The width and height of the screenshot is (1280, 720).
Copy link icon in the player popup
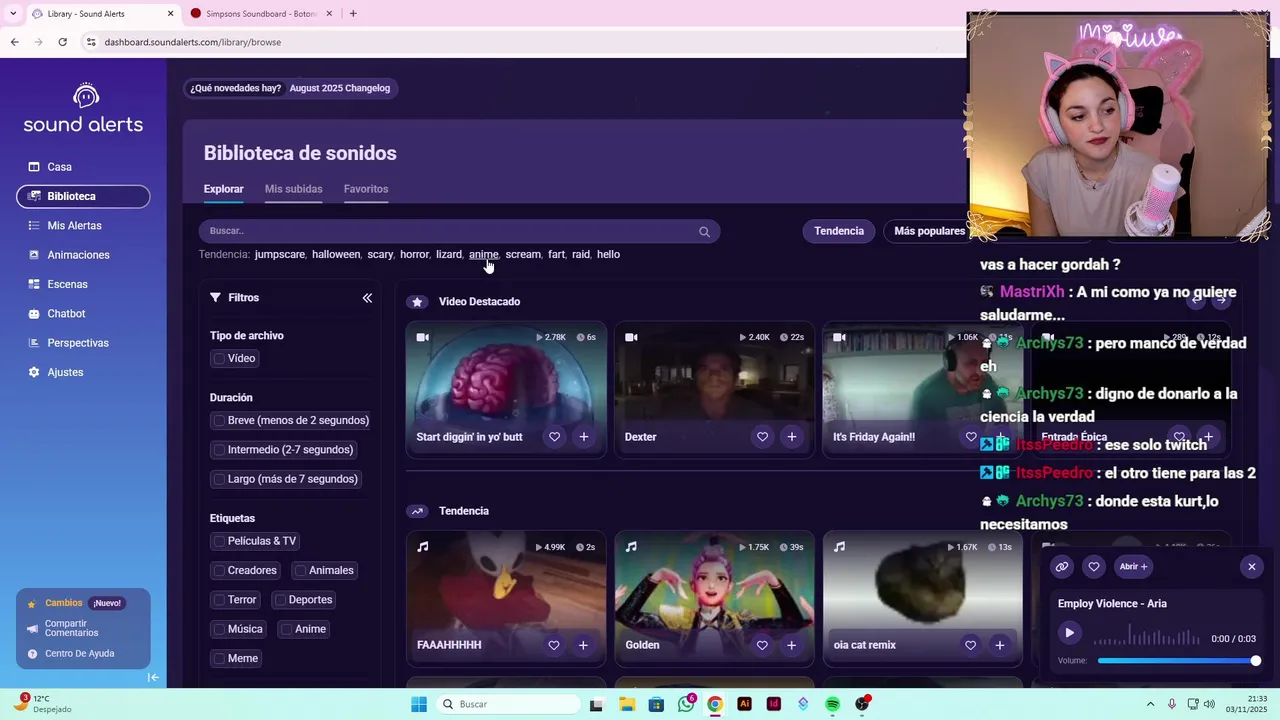pyautogui.click(x=1062, y=567)
